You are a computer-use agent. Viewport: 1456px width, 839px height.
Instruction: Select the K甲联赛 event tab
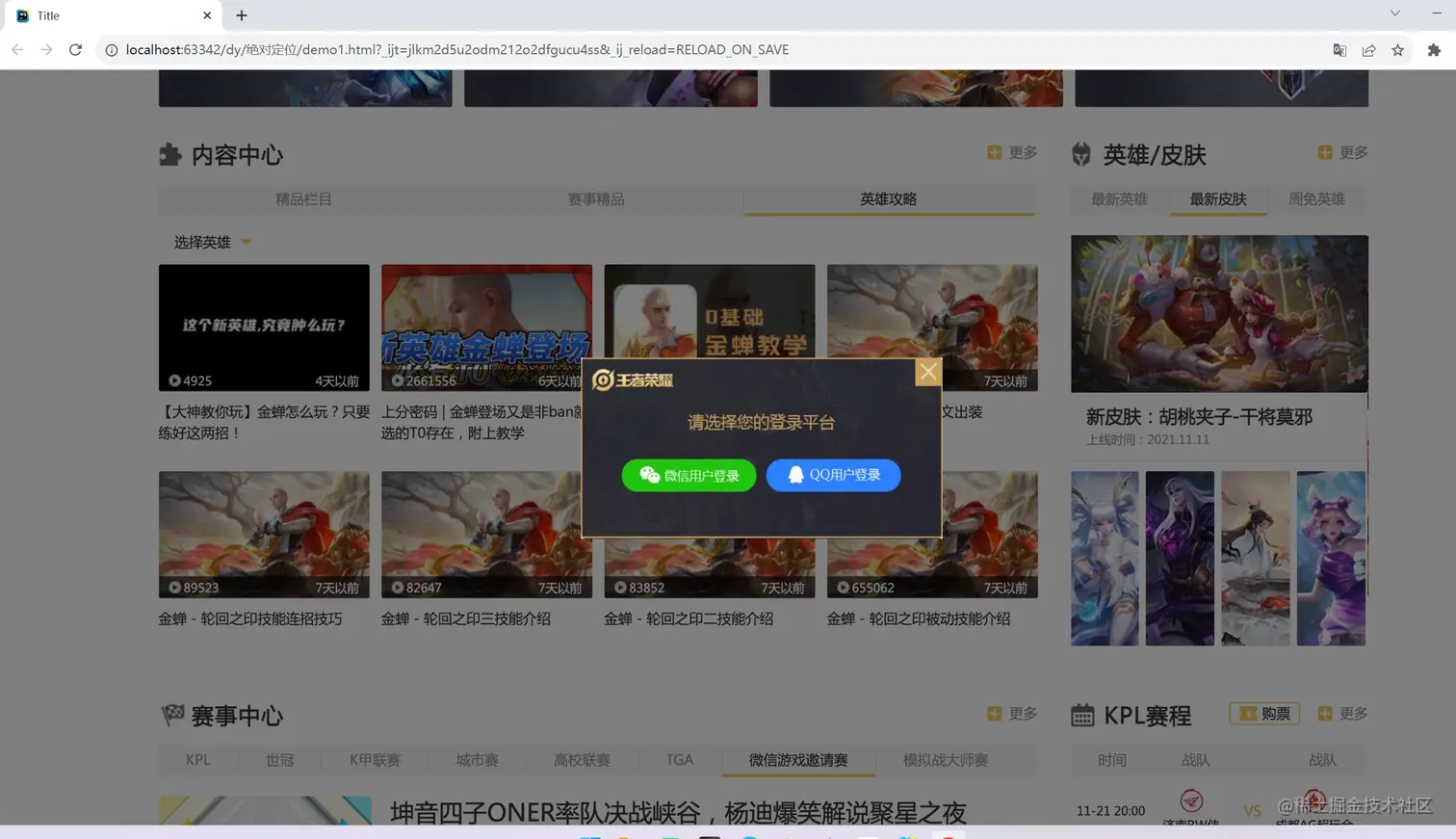(375, 760)
